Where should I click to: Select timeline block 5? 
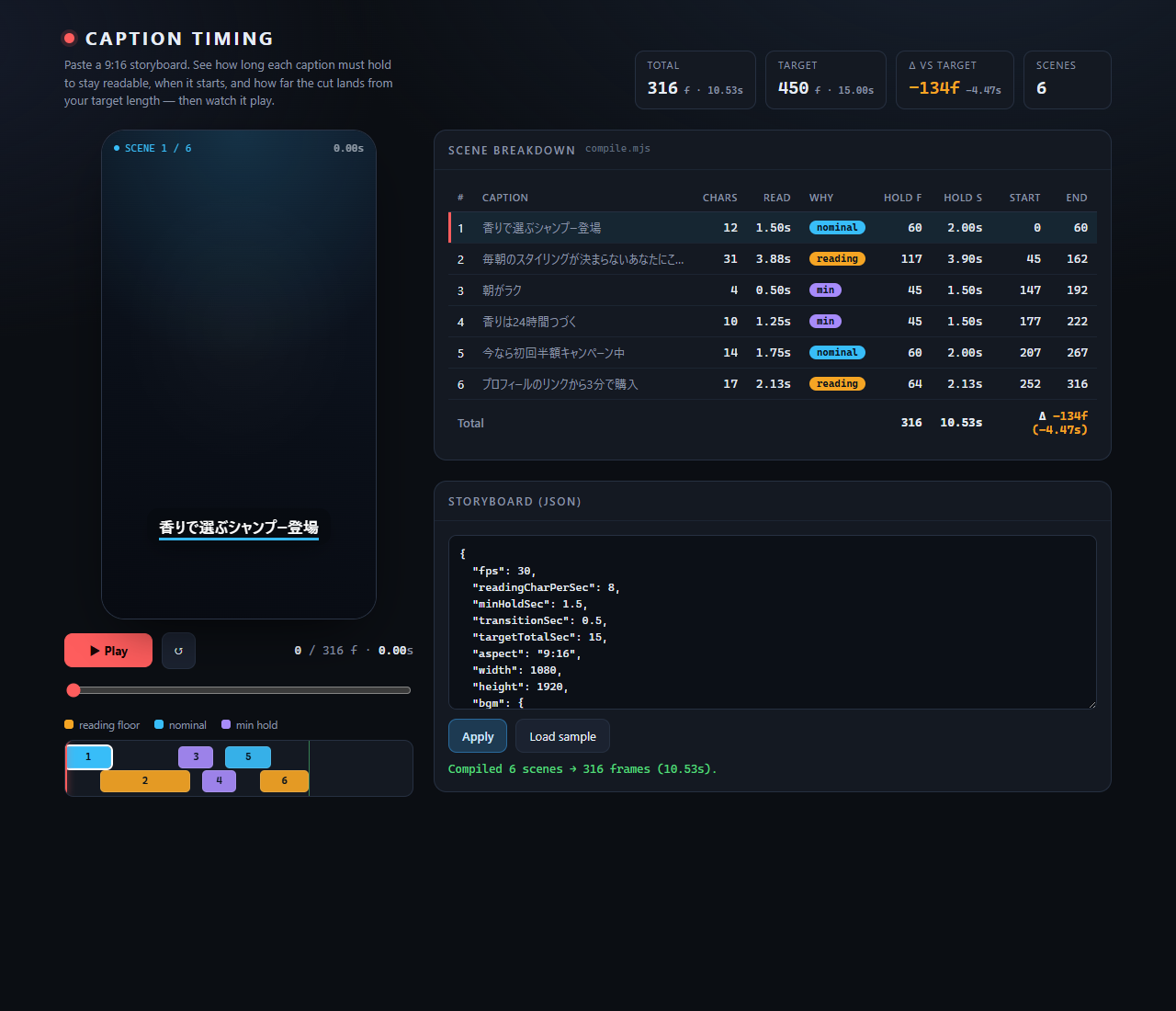coord(248,757)
